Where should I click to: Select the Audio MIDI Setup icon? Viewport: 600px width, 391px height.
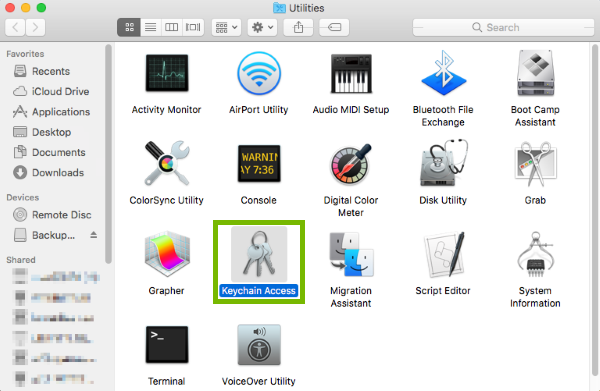pos(351,73)
